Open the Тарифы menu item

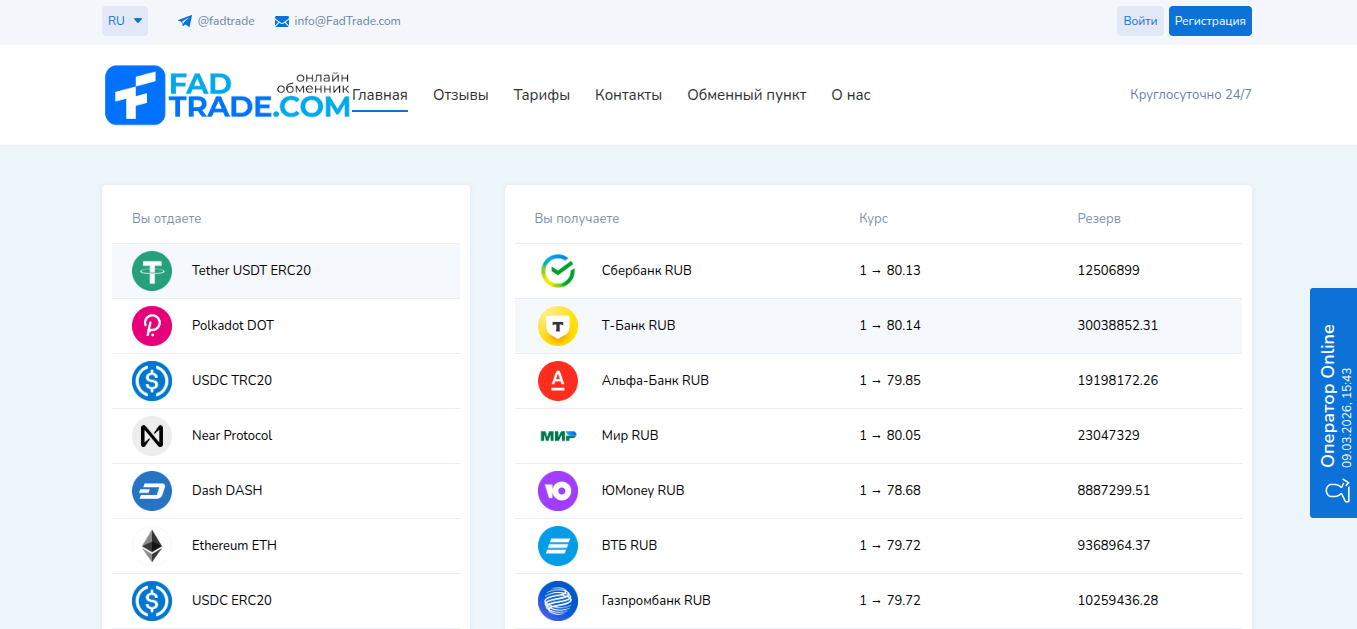541,94
